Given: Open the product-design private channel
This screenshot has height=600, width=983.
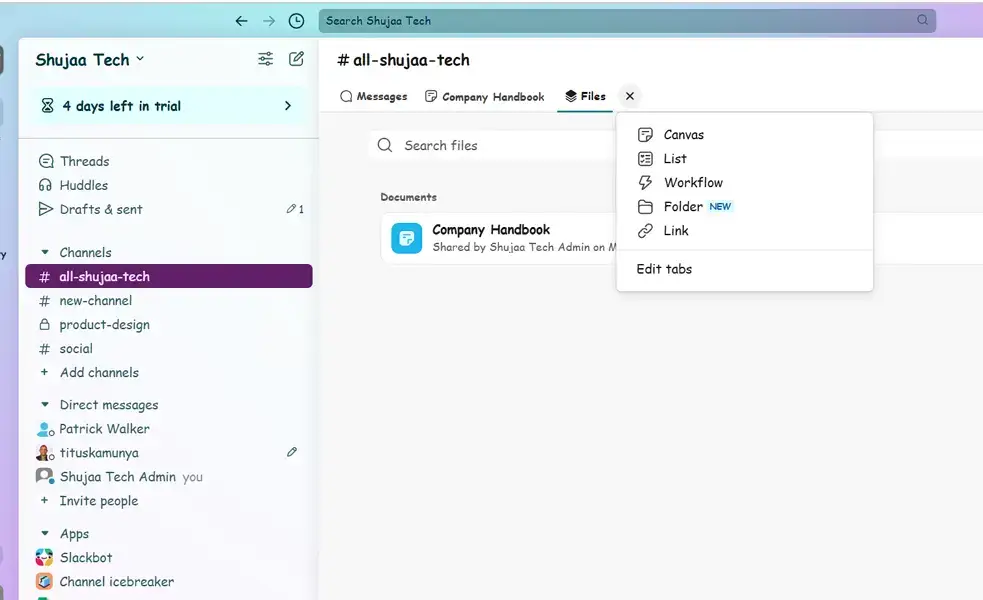Looking at the screenshot, I should pyautogui.click(x=169, y=324).
